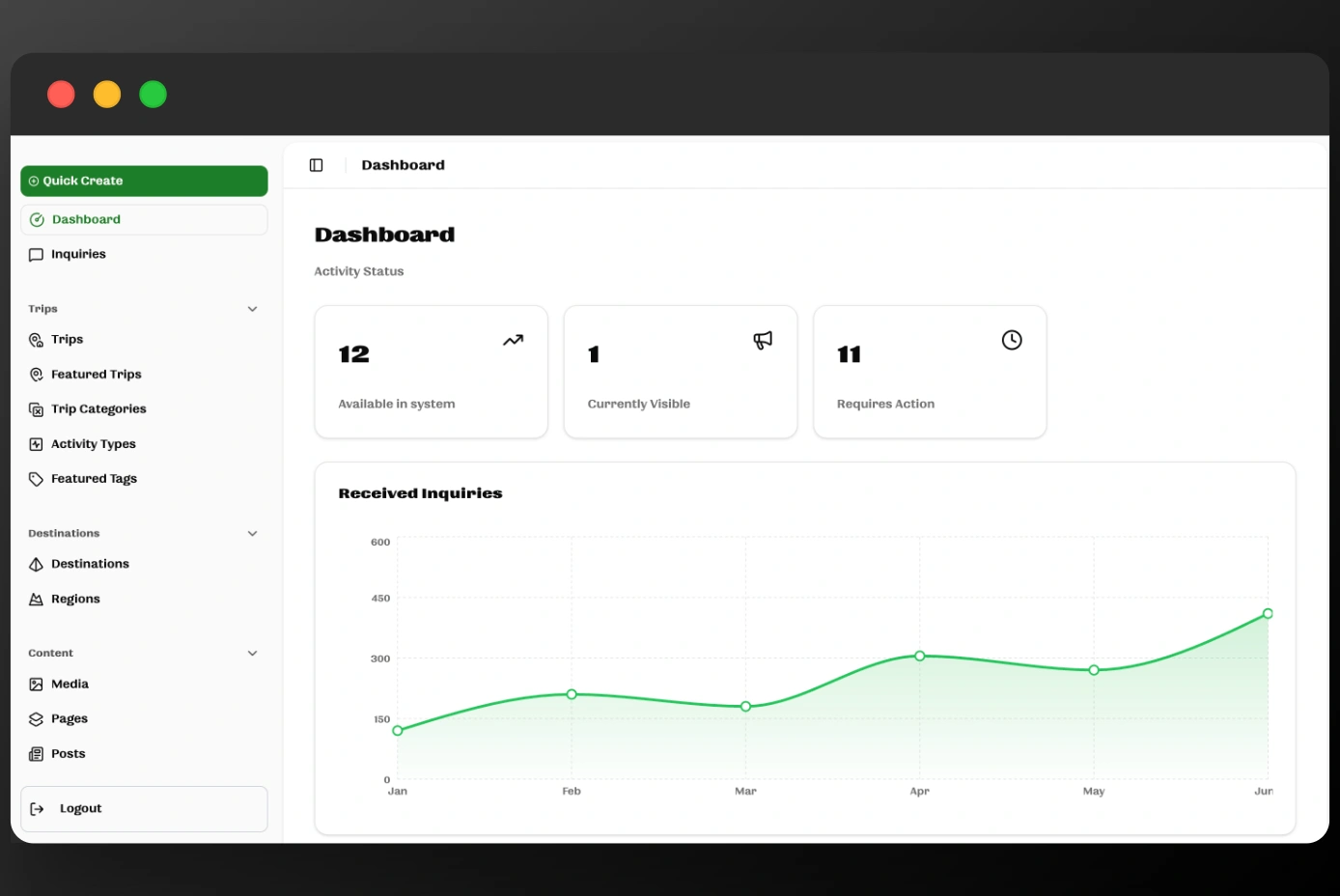Click the Inquiries chat bubble icon
This screenshot has height=896, width=1340.
(36, 255)
